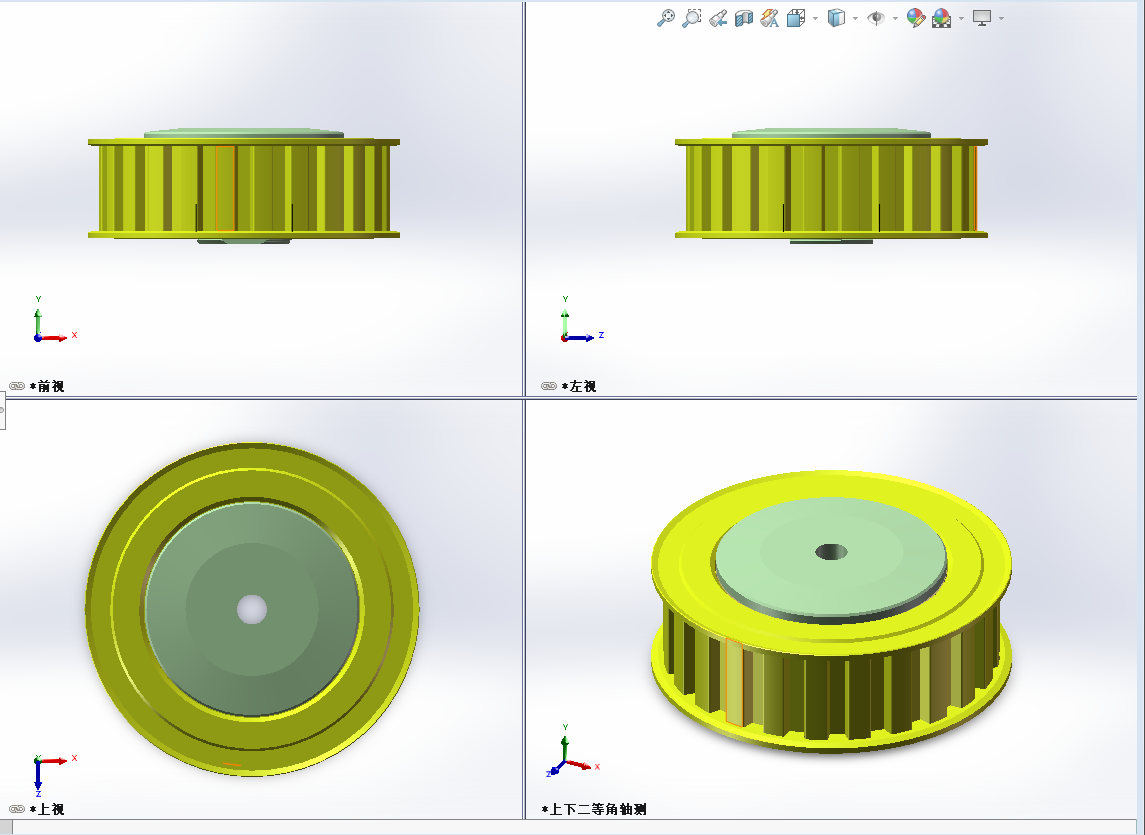The width and height of the screenshot is (1145, 835).
Task: Select the orange highlighted tooth in isometric view
Action: 734,682
